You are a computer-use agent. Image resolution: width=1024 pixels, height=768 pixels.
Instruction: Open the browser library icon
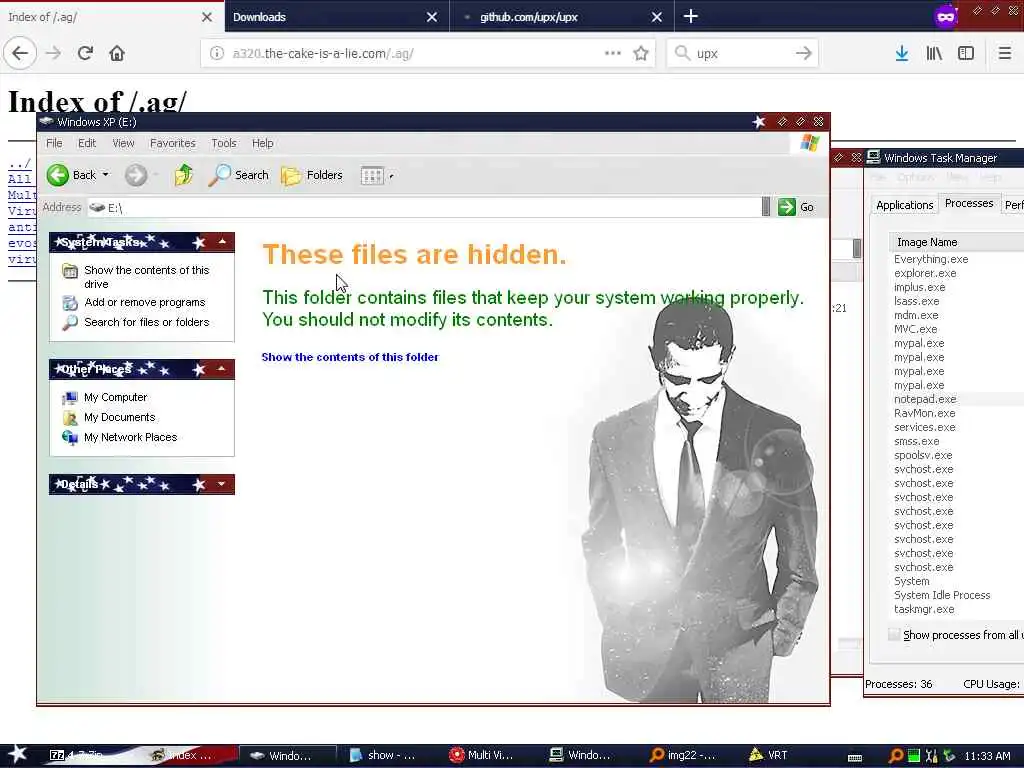934,54
